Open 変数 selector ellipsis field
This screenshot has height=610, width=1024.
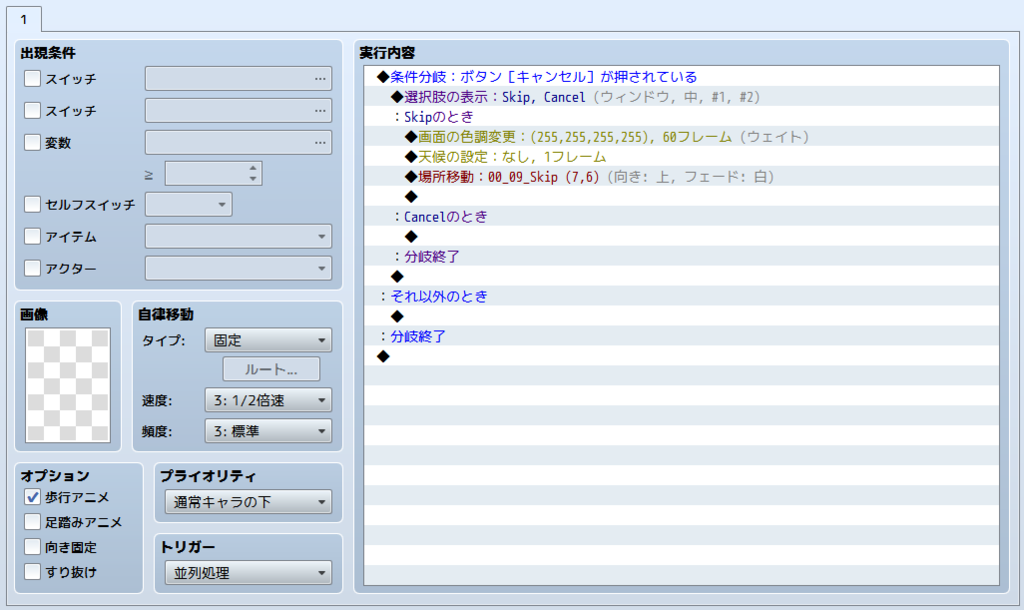point(238,142)
